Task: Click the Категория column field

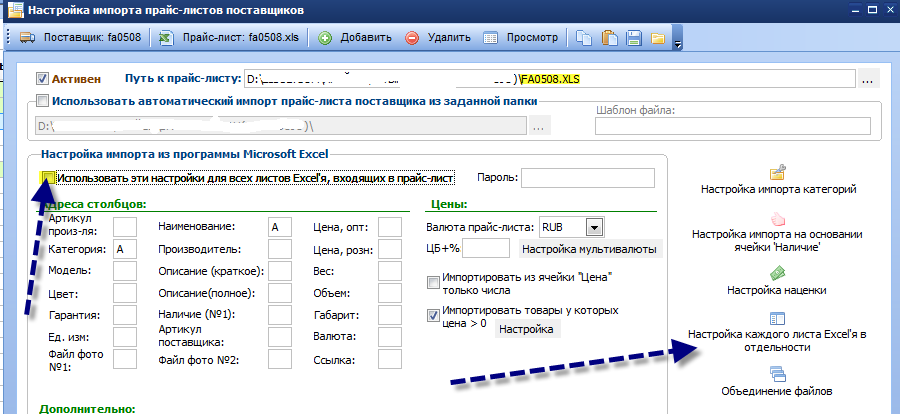Action: (125, 249)
